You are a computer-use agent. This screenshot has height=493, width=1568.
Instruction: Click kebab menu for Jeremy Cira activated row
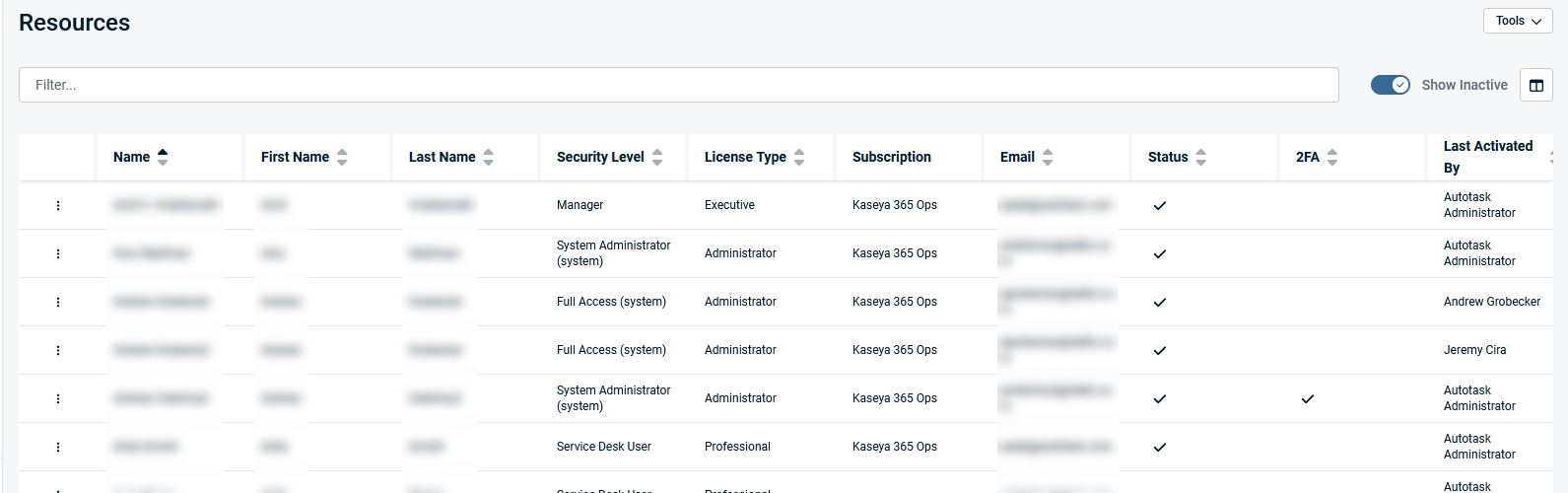pos(58,350)
